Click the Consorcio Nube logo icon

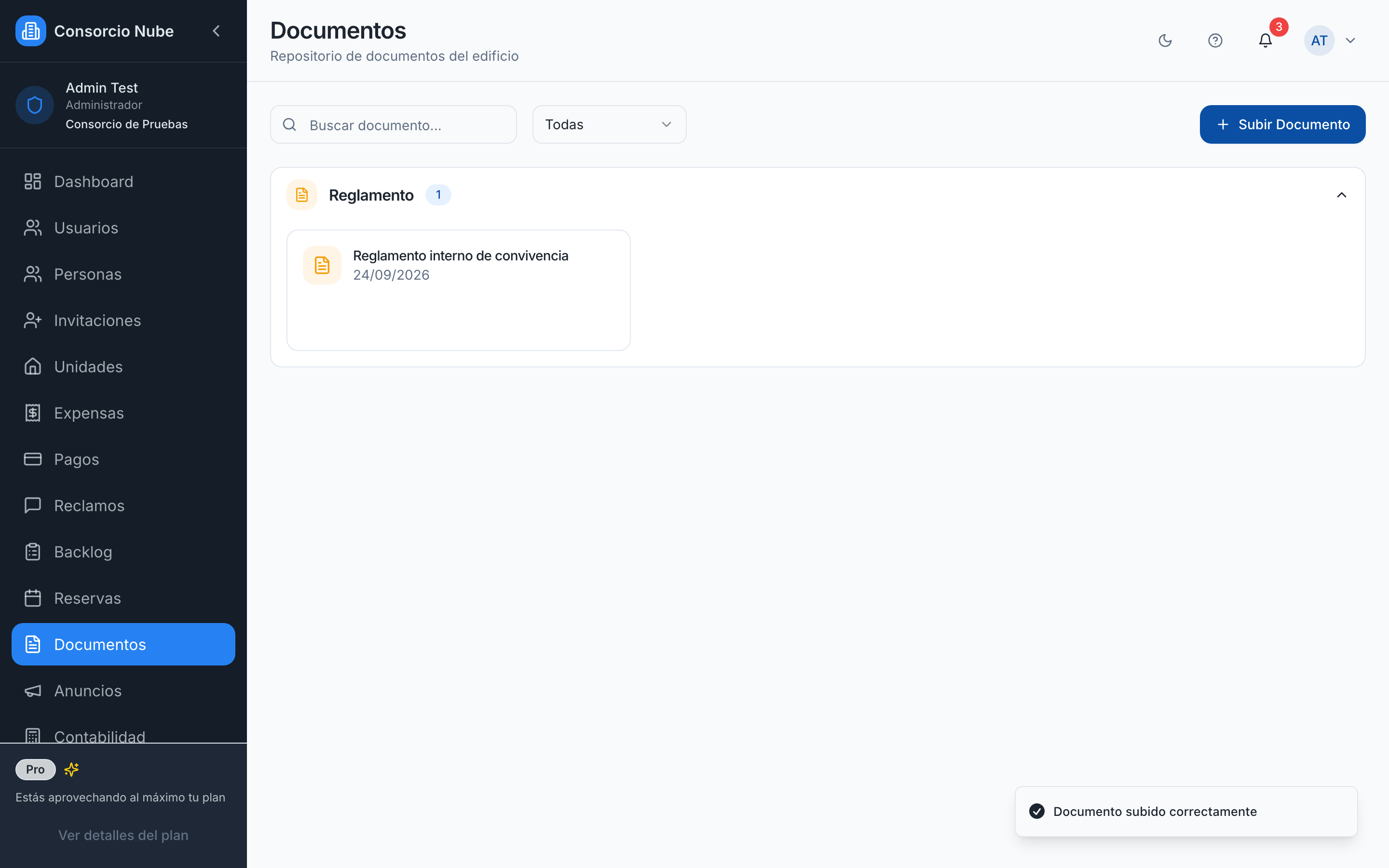click(x=30, y=31)
